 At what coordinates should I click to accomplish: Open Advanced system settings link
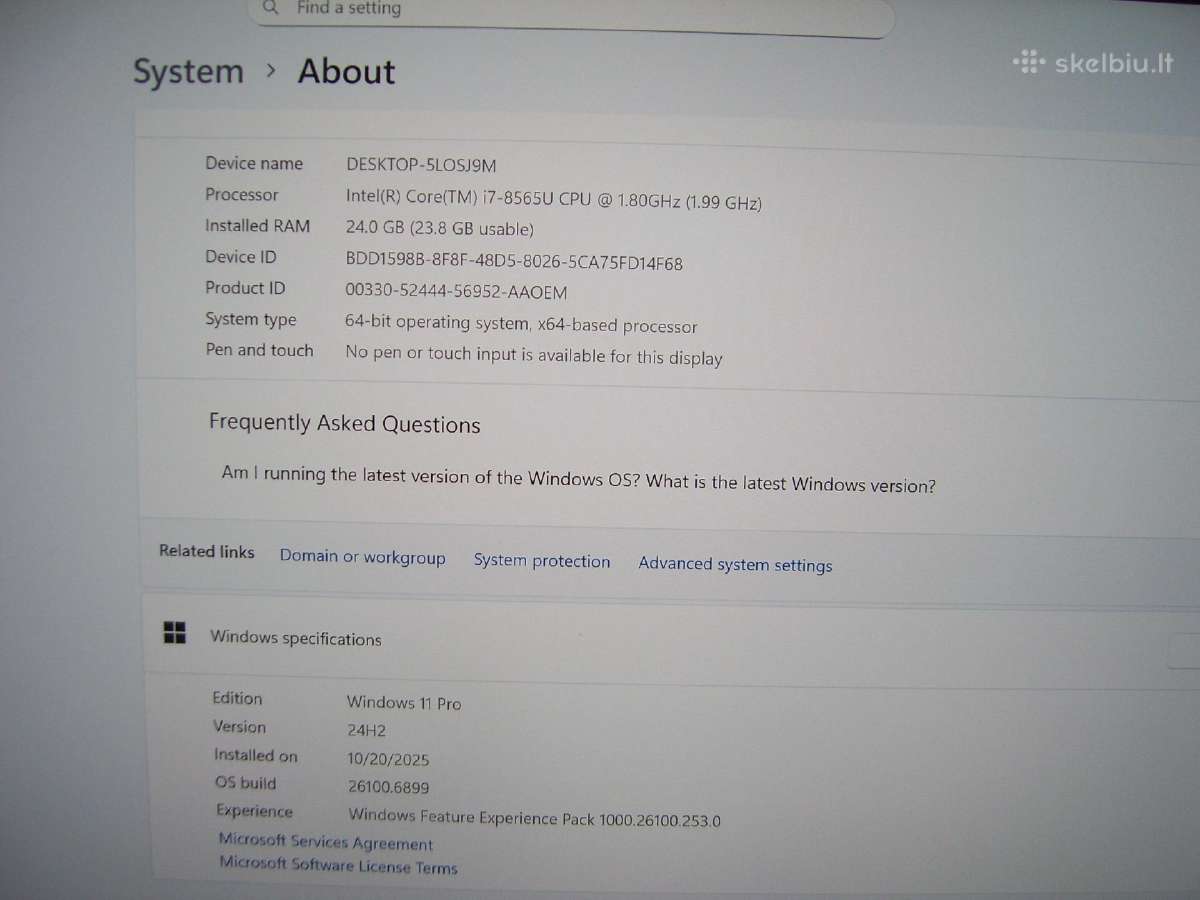(735, 564)
